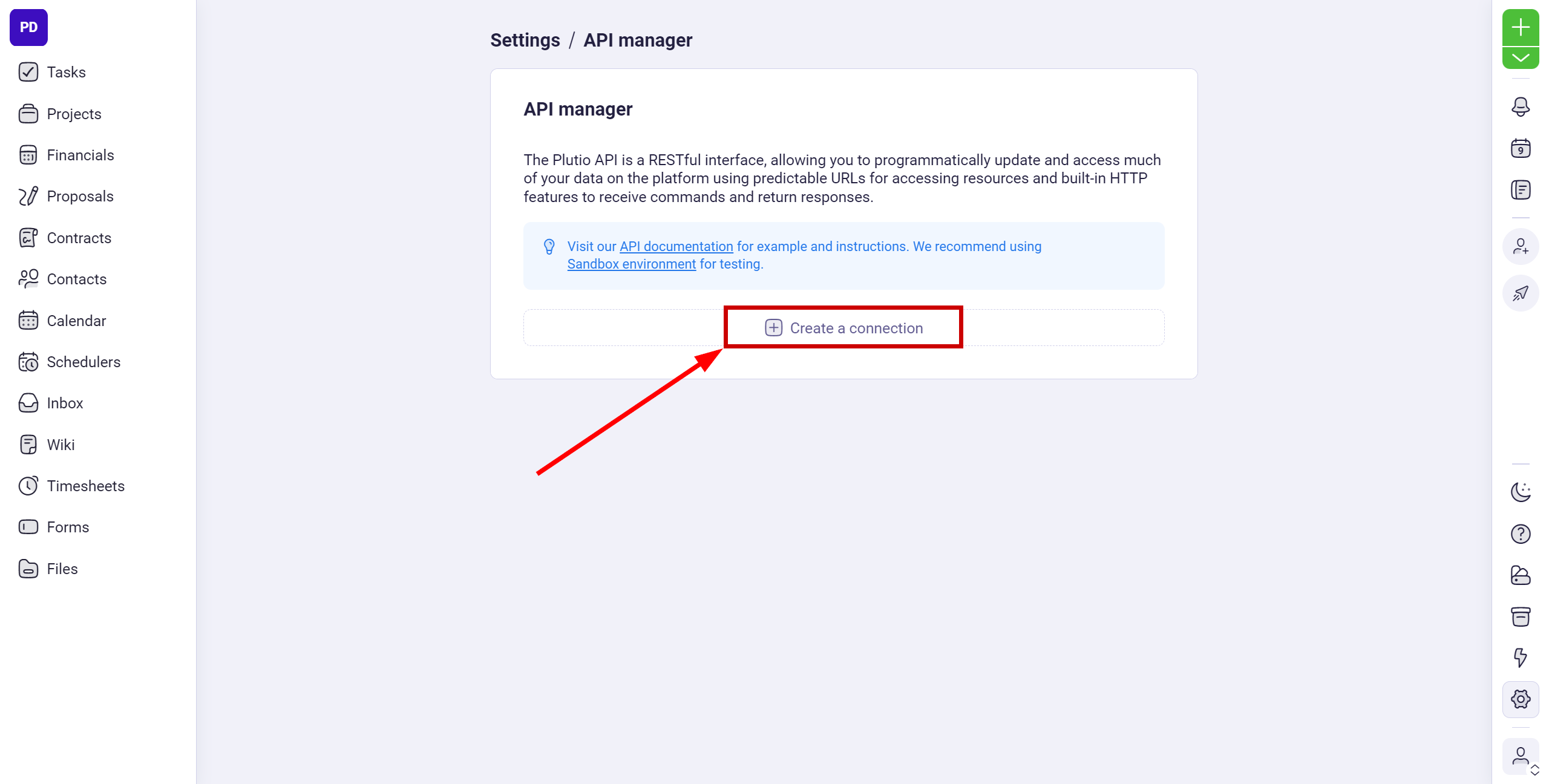The height and width of the screenshot is (784, 1549).
Task: Open the Timesheets section
Action: point(85,485)
